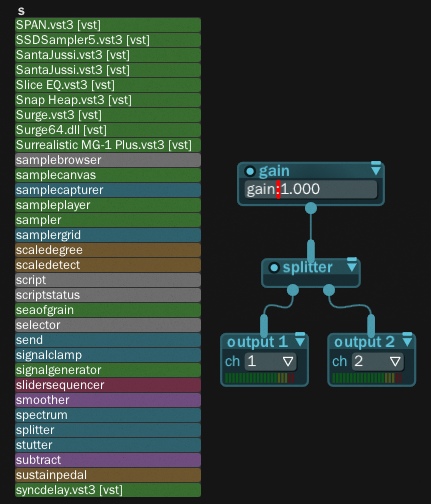Click the splitter right output node
The image size is (431, 504).
pos(329,290)
